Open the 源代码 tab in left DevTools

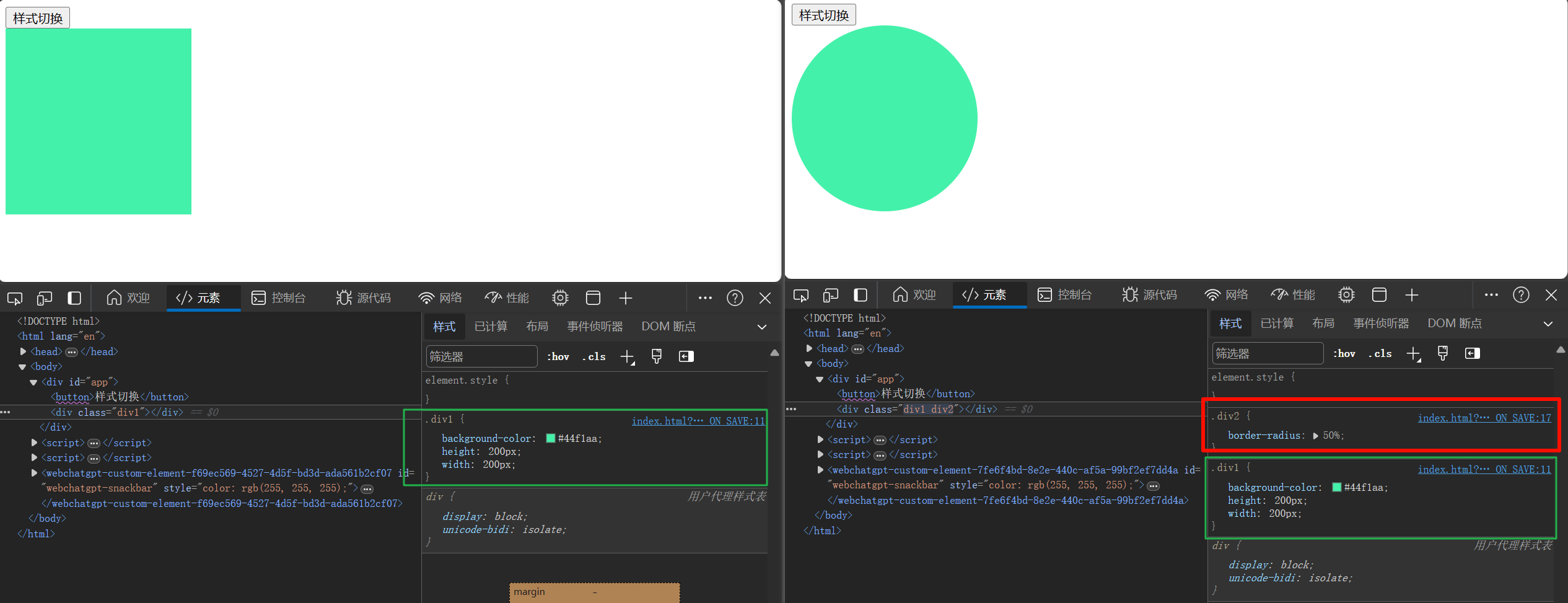coord(364,298)
